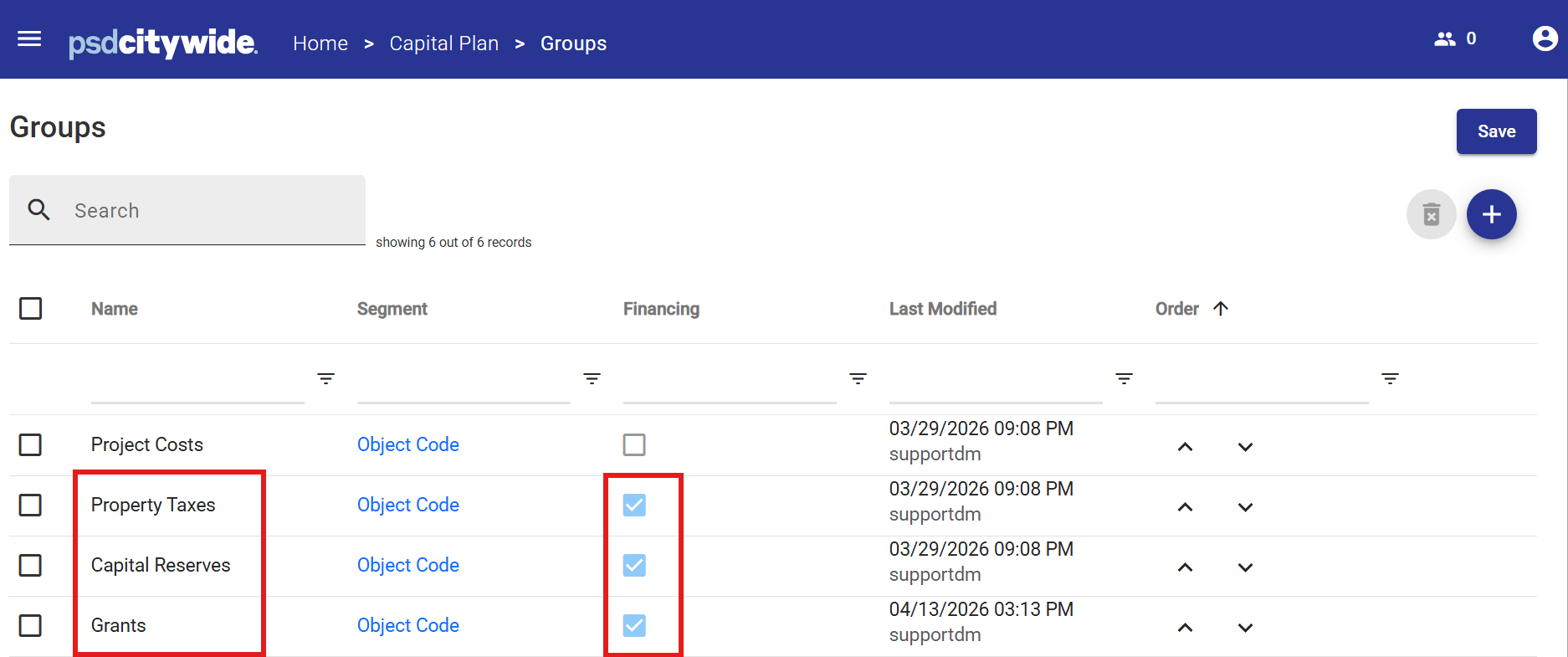This screenshot has width=1568, height=657.
Task: Move Property Taxes down in order
Action: pyautogui.click(x=1246, y=507)
